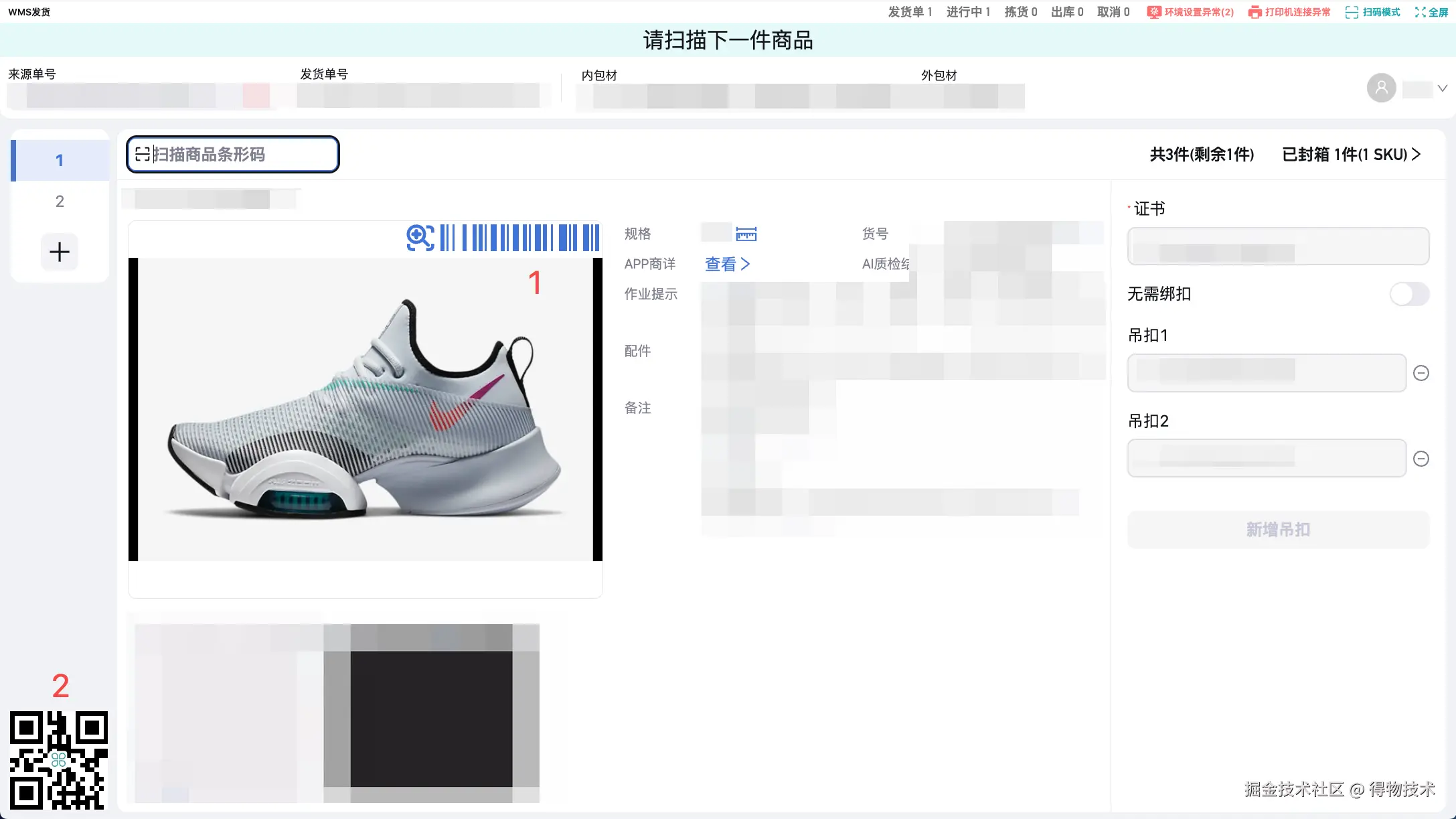Click the barcode icon above shoe image
The width and height of the screenshot is (1456, 819).
click(519, 238)
